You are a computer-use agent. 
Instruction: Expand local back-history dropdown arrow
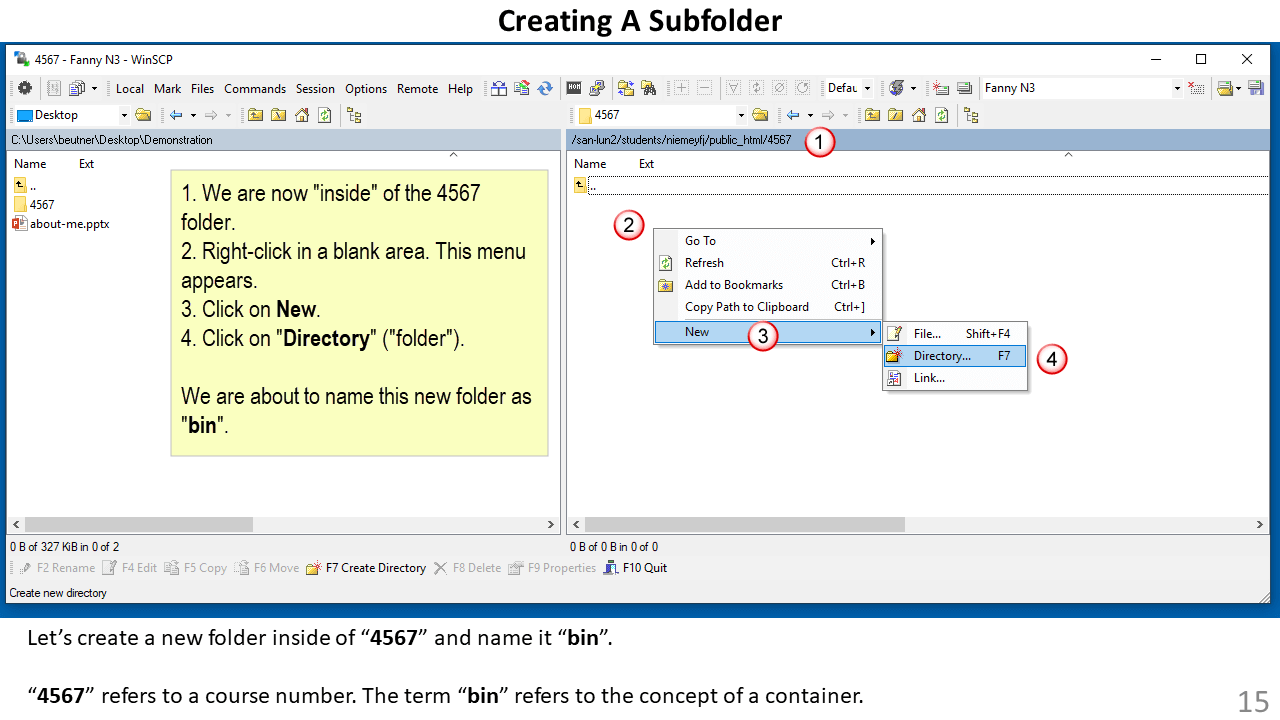(x=193, y=115)
